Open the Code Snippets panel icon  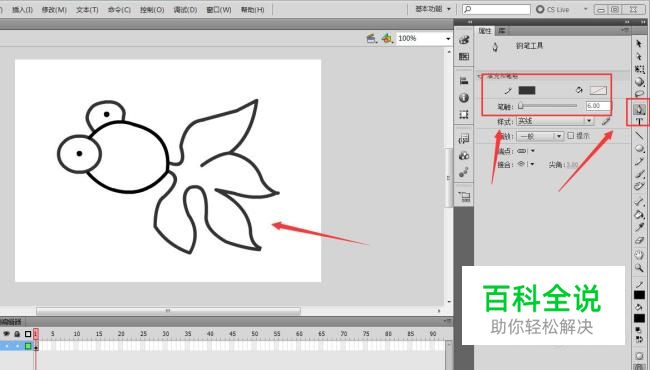(464, 139)
